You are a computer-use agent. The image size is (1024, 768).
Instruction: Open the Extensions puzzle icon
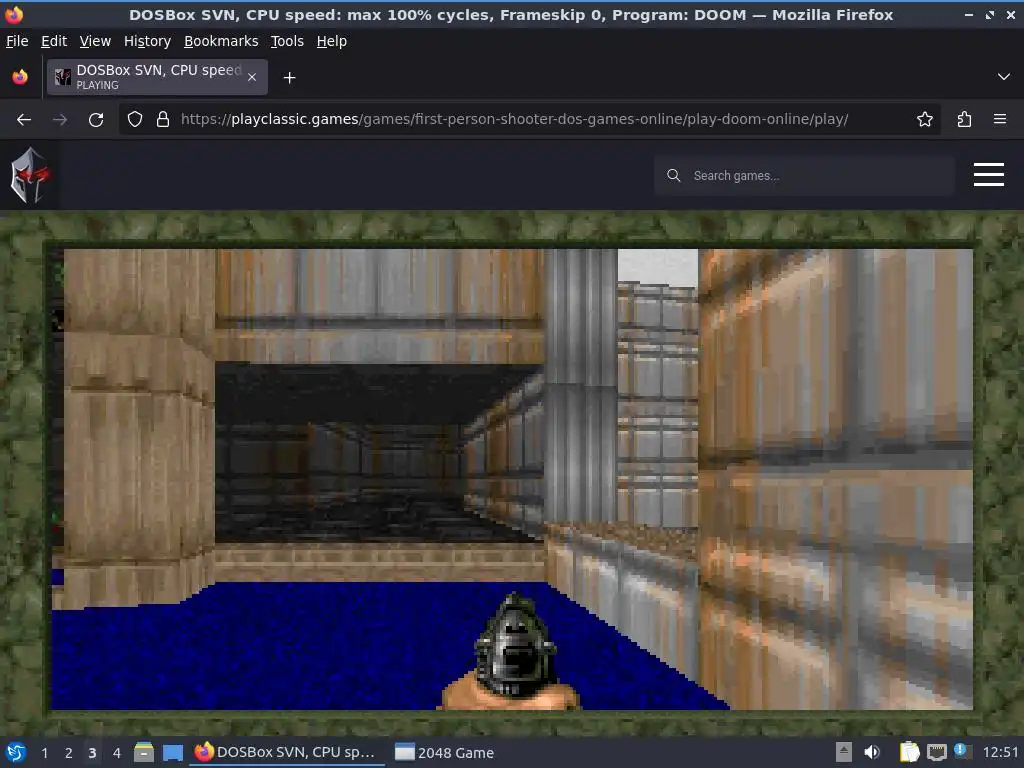point(964,120)
